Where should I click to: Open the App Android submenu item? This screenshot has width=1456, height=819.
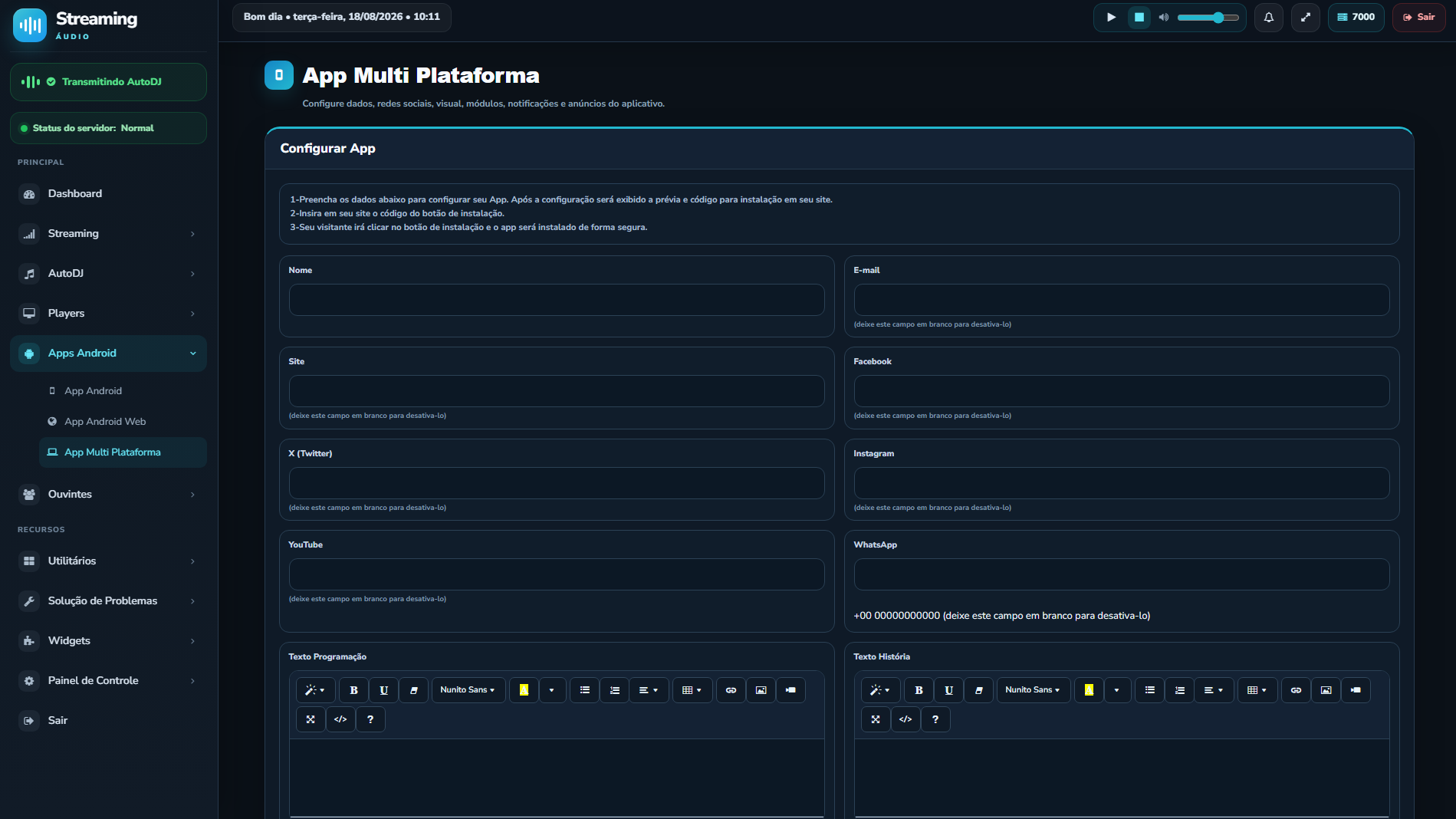pos(123,391)
